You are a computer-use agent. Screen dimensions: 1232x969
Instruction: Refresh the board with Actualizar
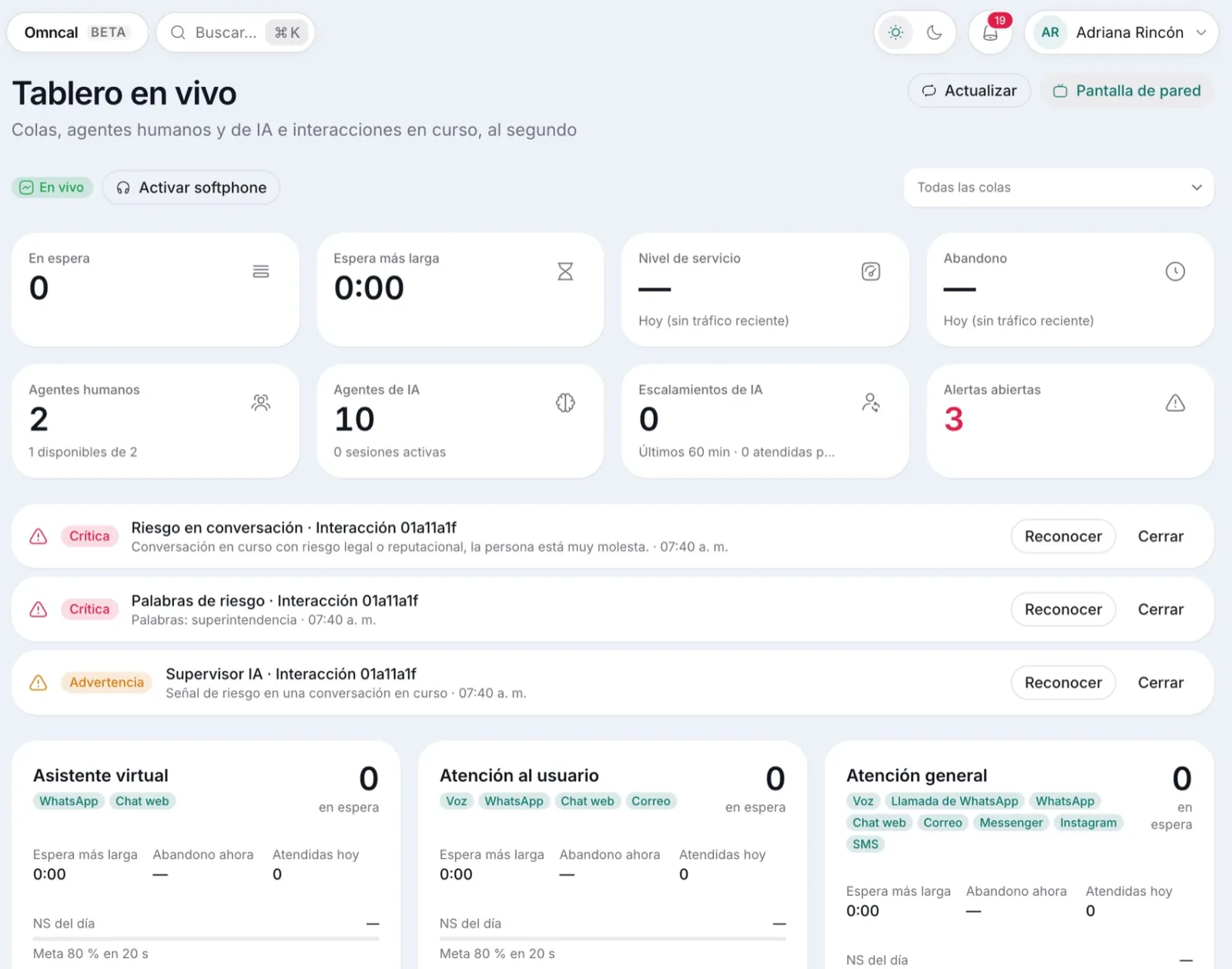tap(969, 91)
